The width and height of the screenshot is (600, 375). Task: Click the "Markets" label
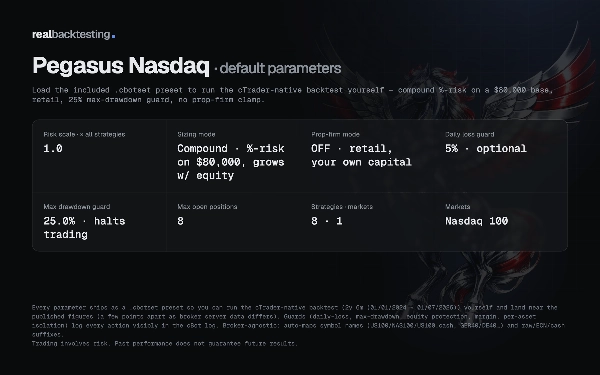point(458,207)
